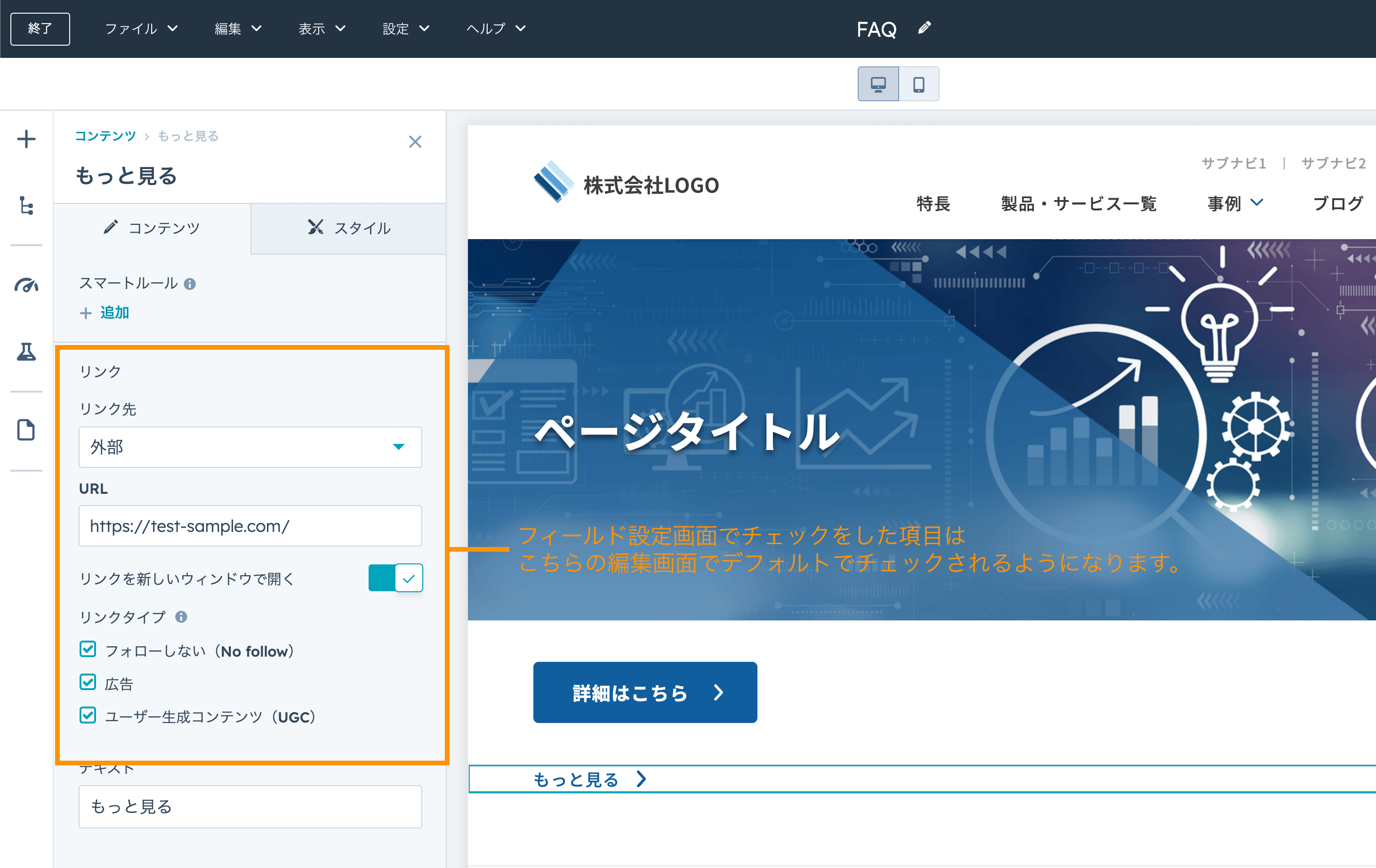Expand the 事例 navigation dropdown
The height and width of the screenshot is (868, 1376).
coord(1234,203)
